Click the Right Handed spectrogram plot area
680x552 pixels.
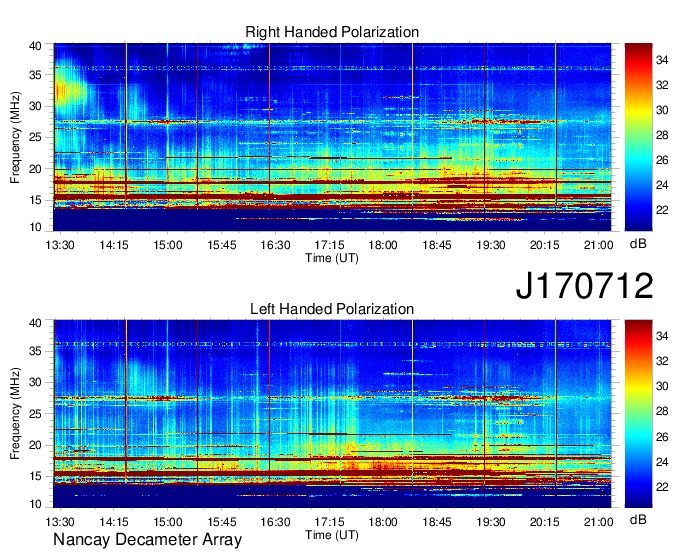pyautogui.click(x=332, y=137)
